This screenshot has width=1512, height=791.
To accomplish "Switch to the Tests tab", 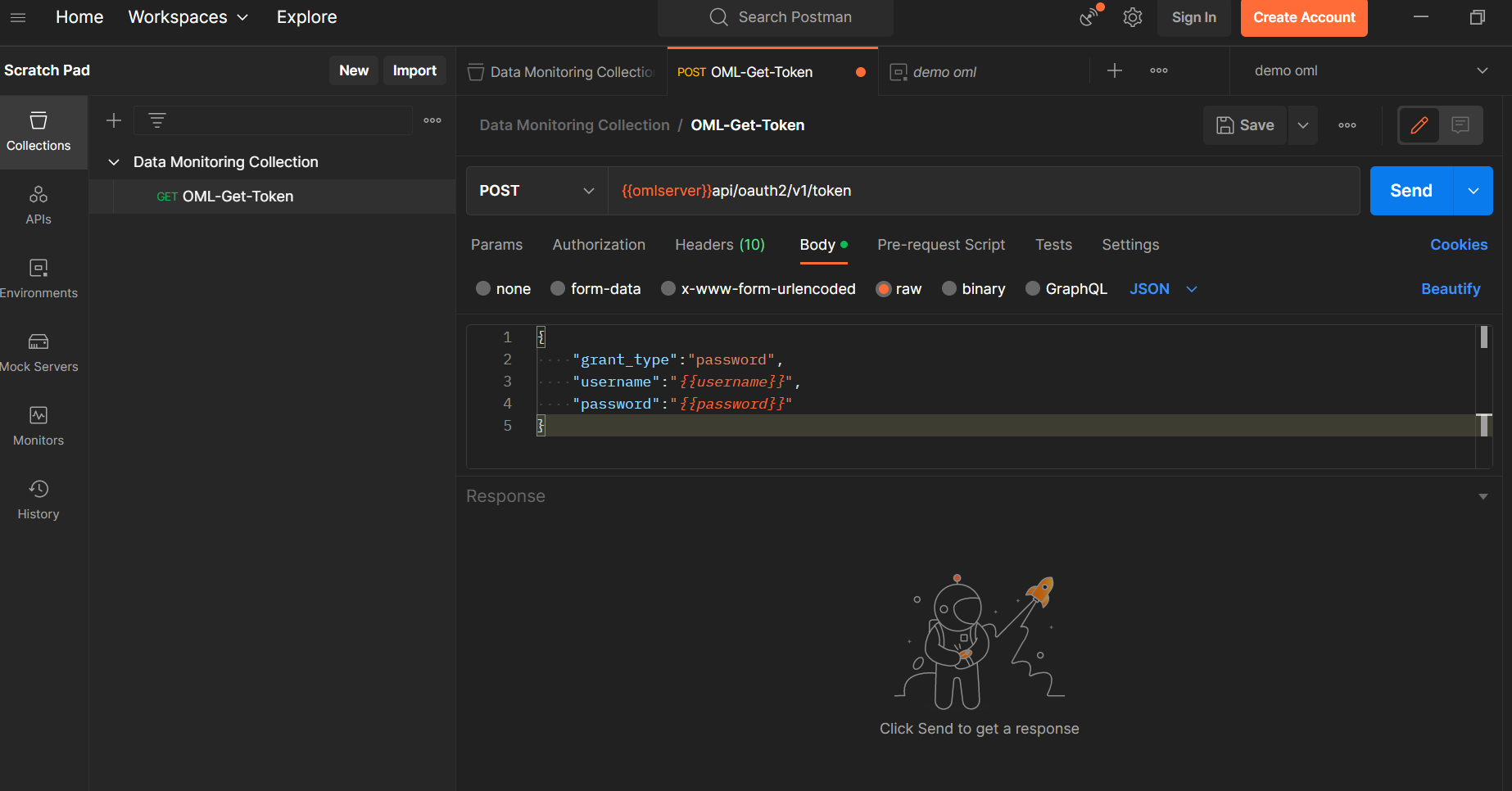I will [x=1053, y=245].
